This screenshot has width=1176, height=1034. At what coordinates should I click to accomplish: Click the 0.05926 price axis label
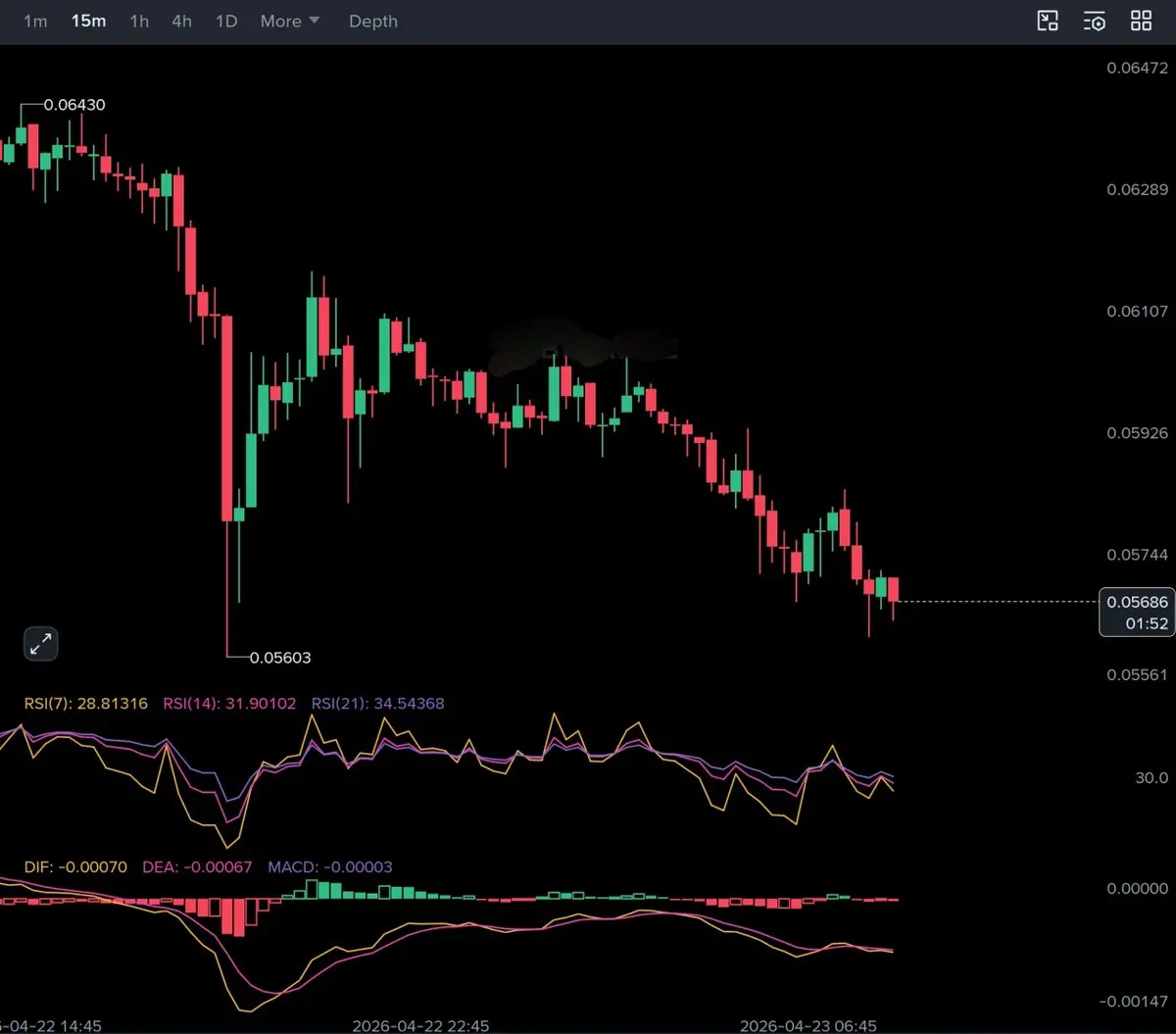click(1137, 432)
